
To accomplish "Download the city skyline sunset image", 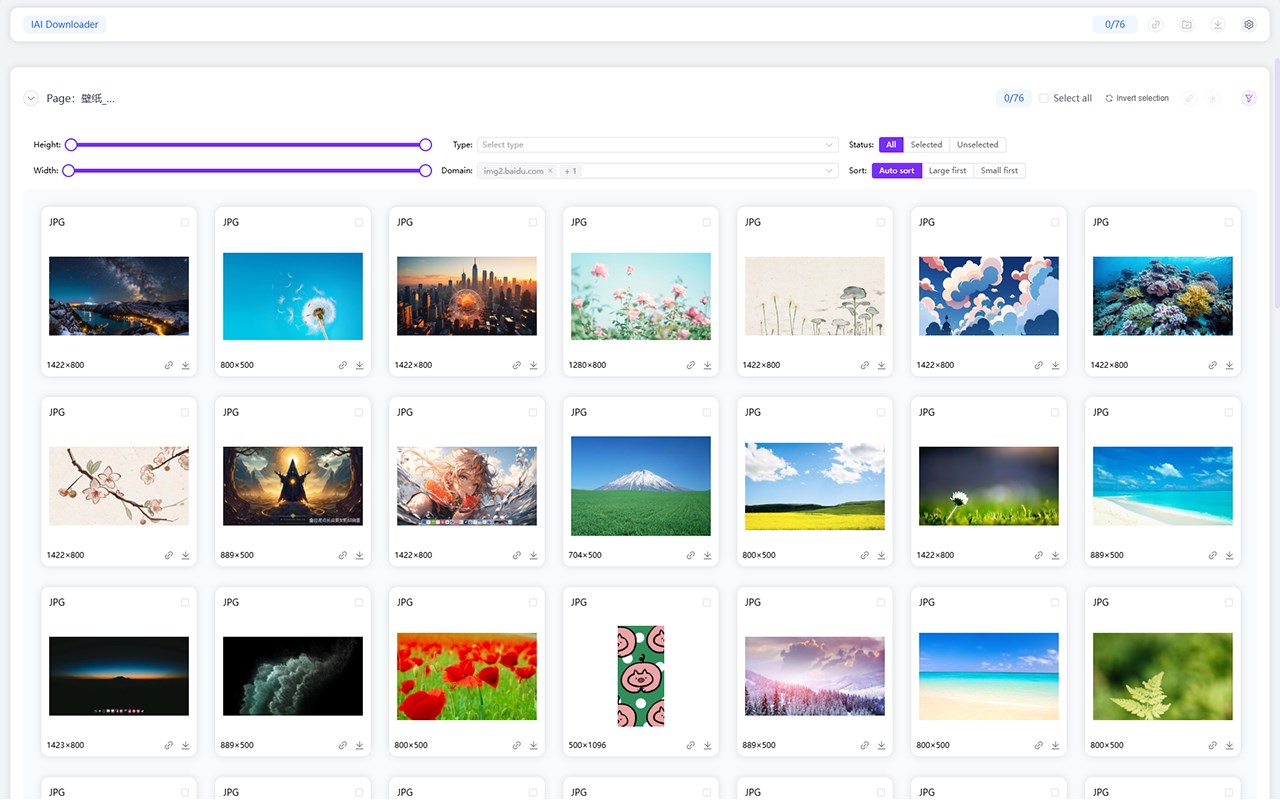I will pyautogui.click(x=534, y=365).
